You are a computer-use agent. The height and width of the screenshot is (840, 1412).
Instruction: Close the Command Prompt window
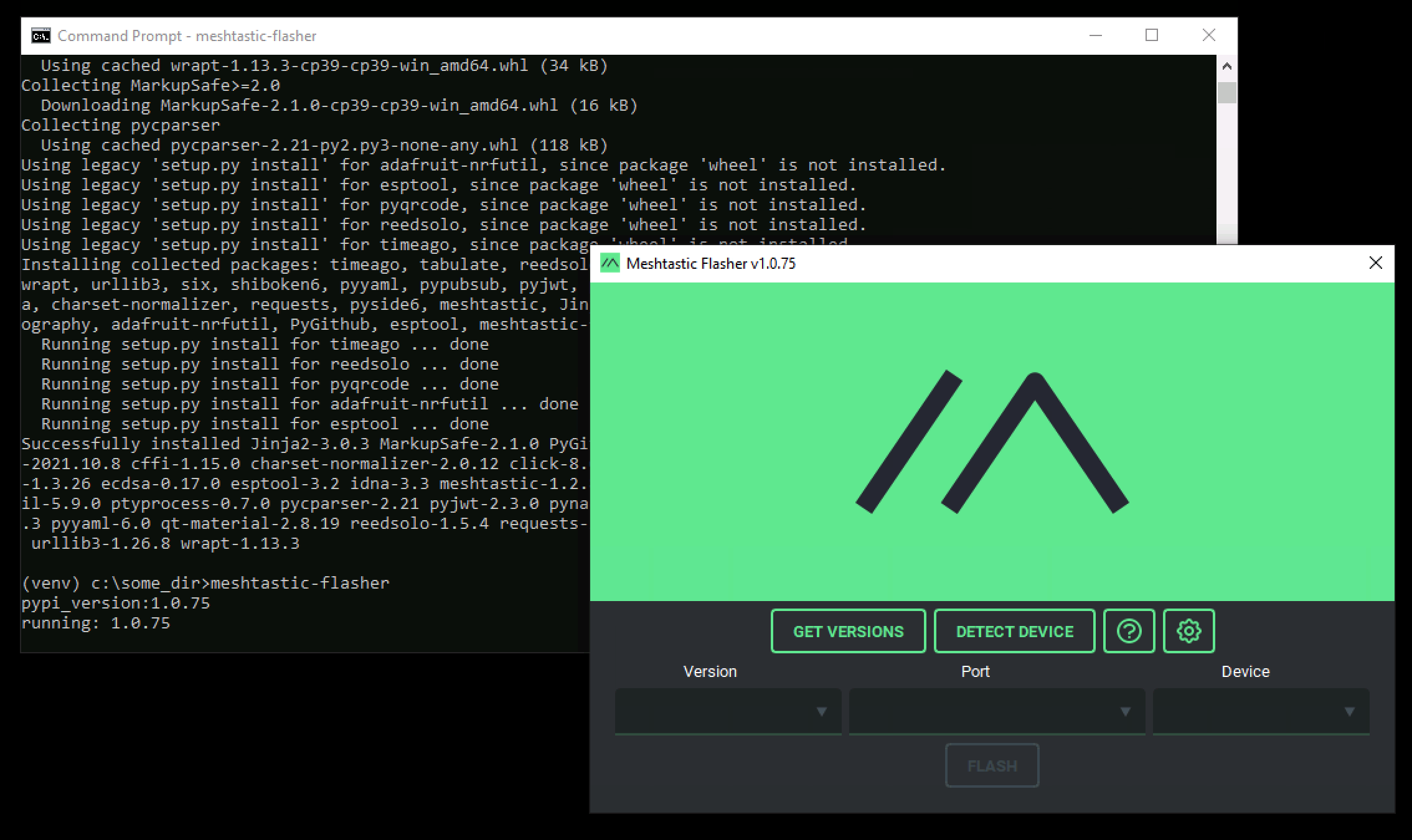1208,35
